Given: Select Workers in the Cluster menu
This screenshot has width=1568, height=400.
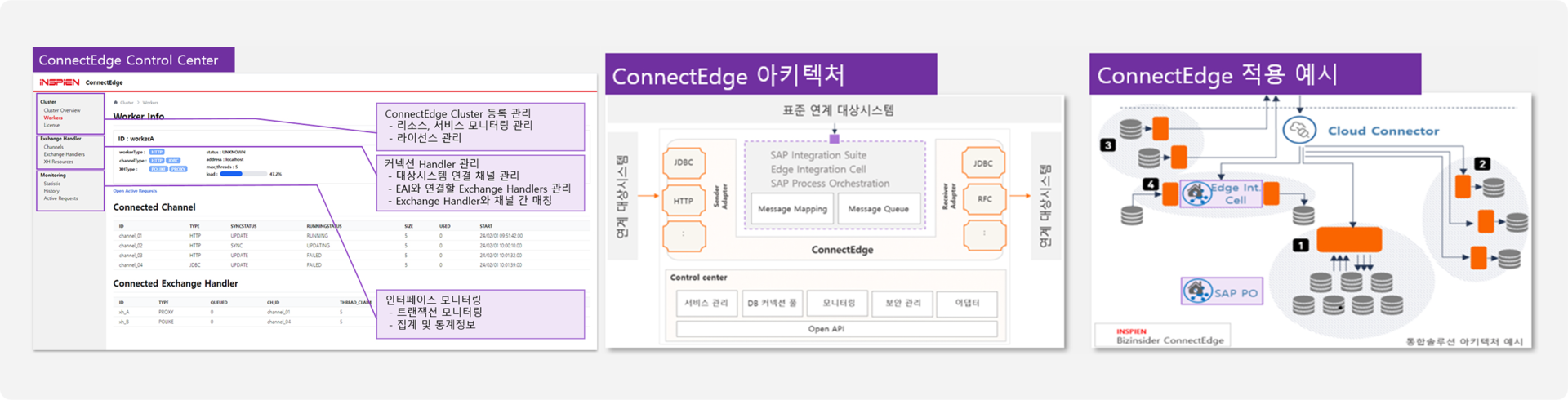Looking at the screenshot, I should pyautogui.click(x=53, y=118).
